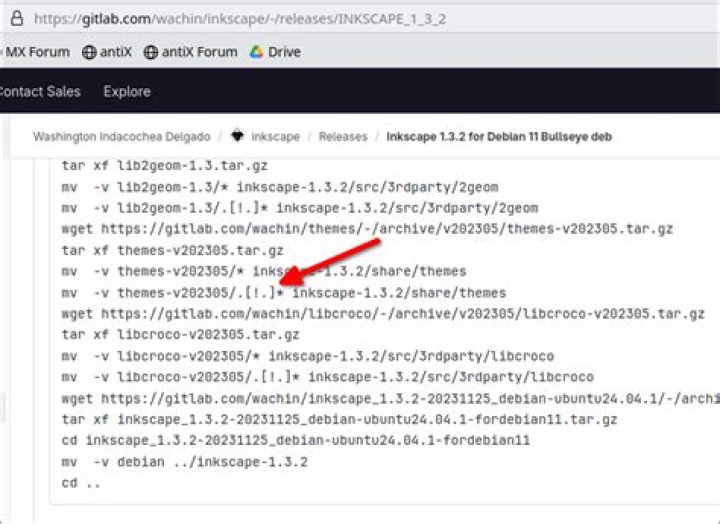The height and width of the screenshot is (524, 720).
Task: Click the 'mv -v themes-v202305/.[!.]*' command line
Action: [284, 293]
